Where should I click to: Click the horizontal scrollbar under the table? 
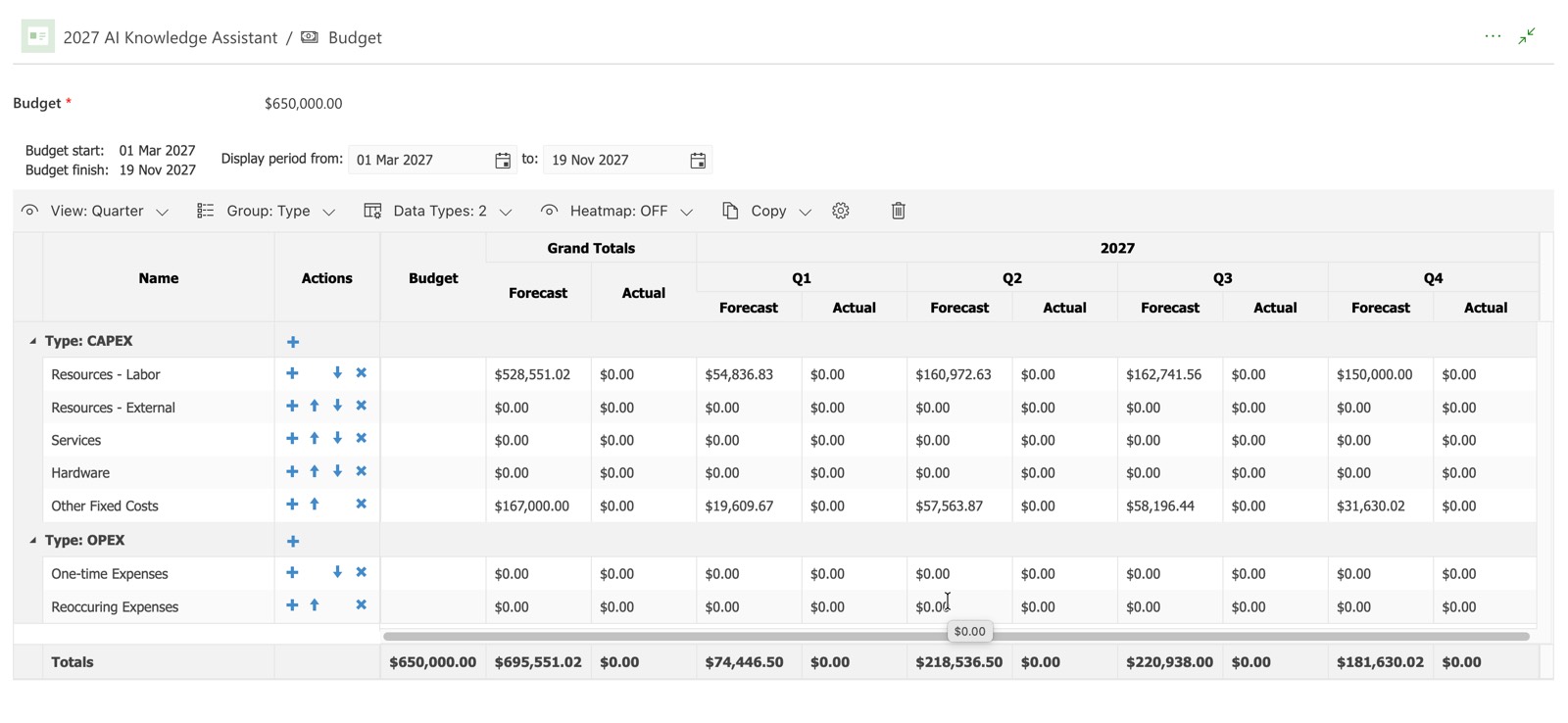[x=956, y=636]
